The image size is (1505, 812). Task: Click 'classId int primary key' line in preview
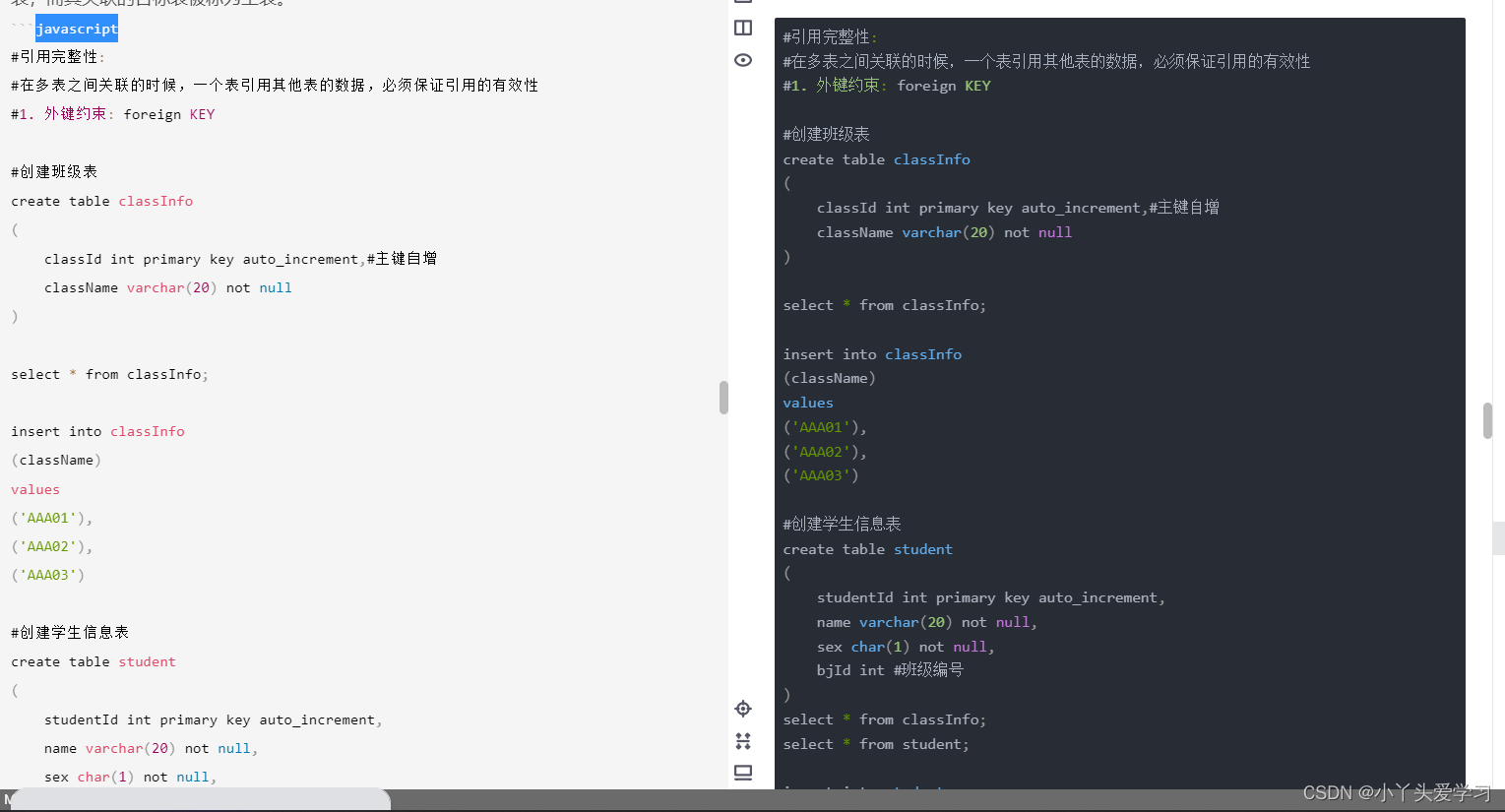point(1018,208)
